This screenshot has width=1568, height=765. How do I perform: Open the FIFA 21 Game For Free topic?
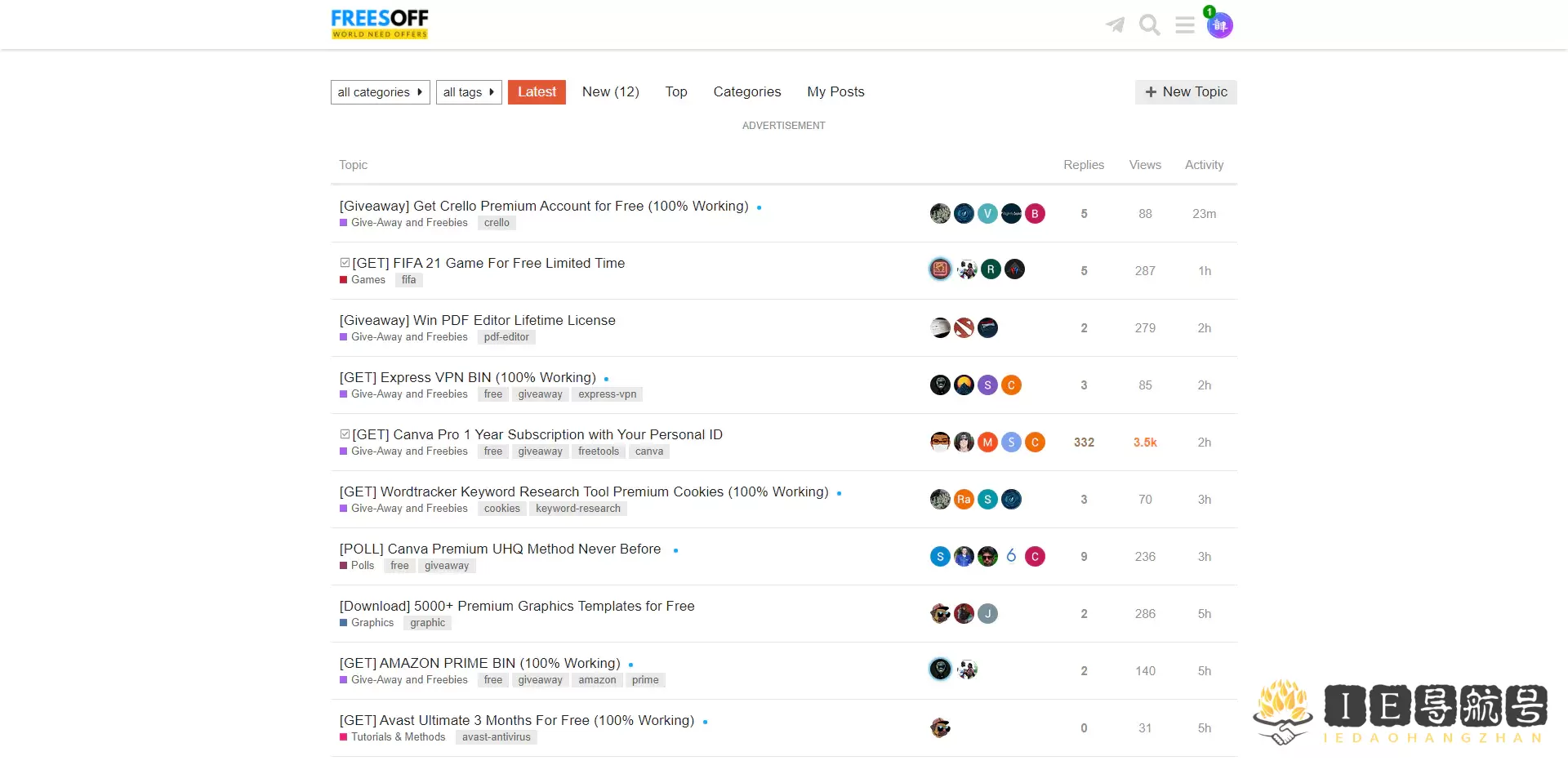(488, 263)
